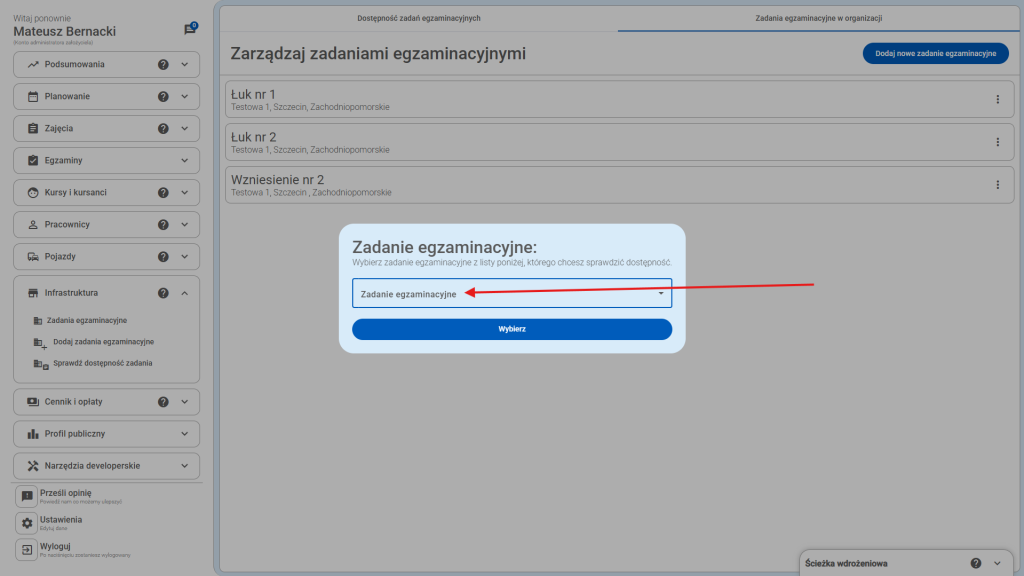Collapse the Infrastruktura sidebar section

(184, 293)
